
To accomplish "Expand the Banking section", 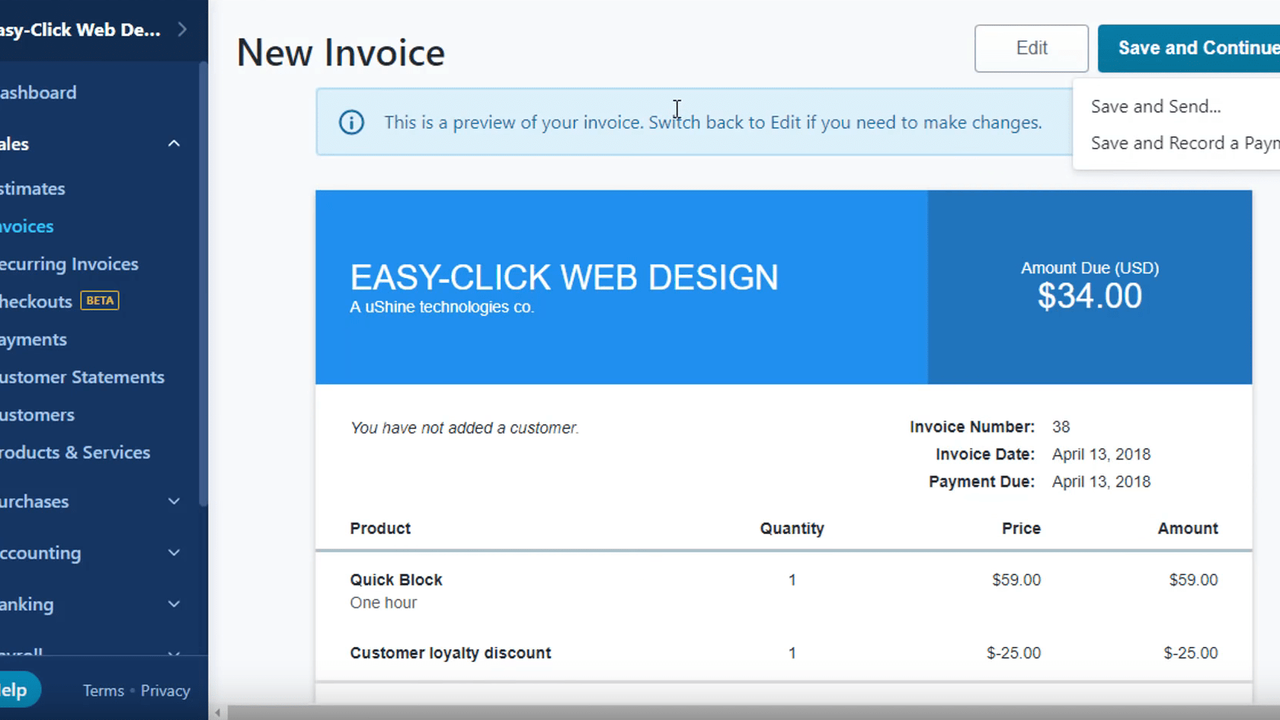I will click(173, 604).
